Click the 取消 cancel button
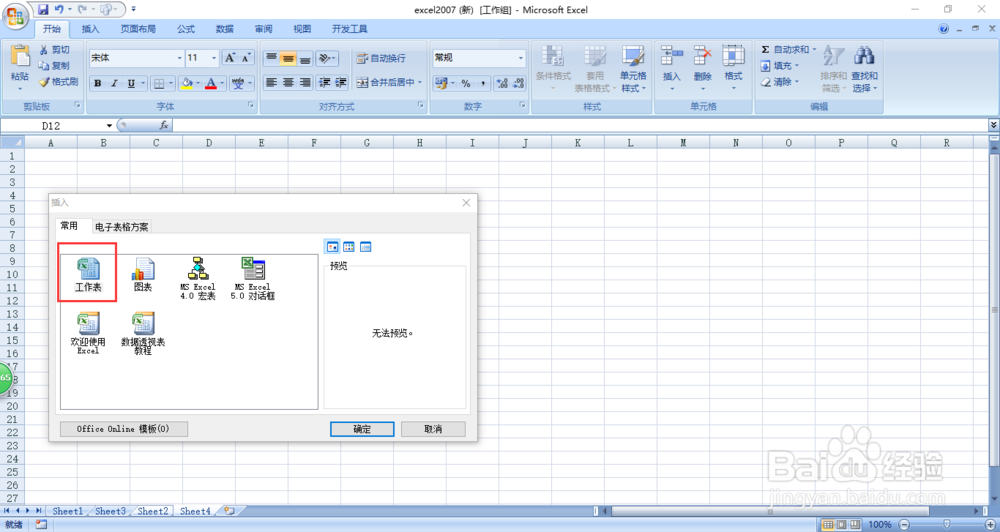Screen dimensions: 1000x532 point(433,429)
